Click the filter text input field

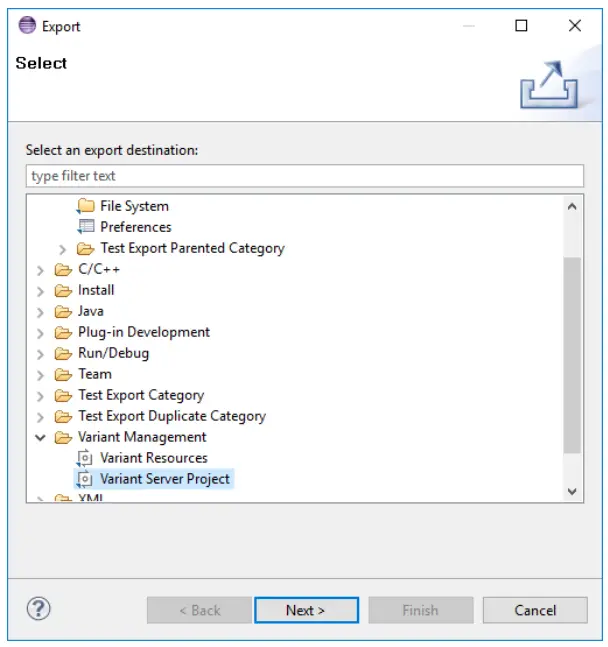click(304, 176)
